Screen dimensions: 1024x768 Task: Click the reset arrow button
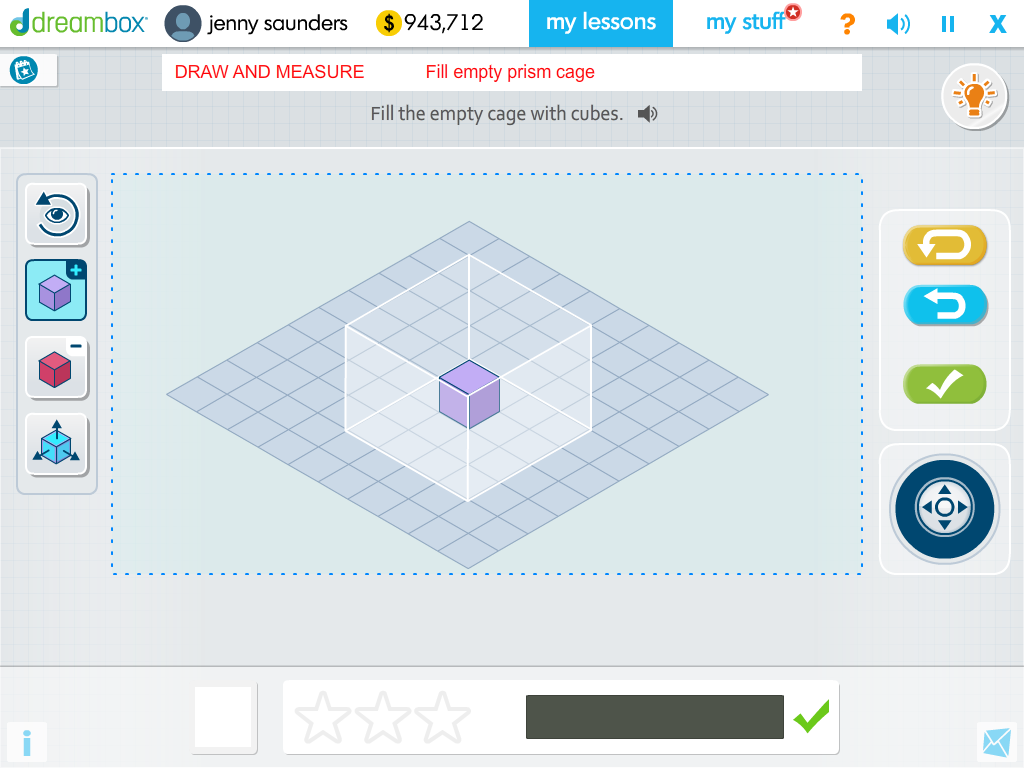click(944, 245)
